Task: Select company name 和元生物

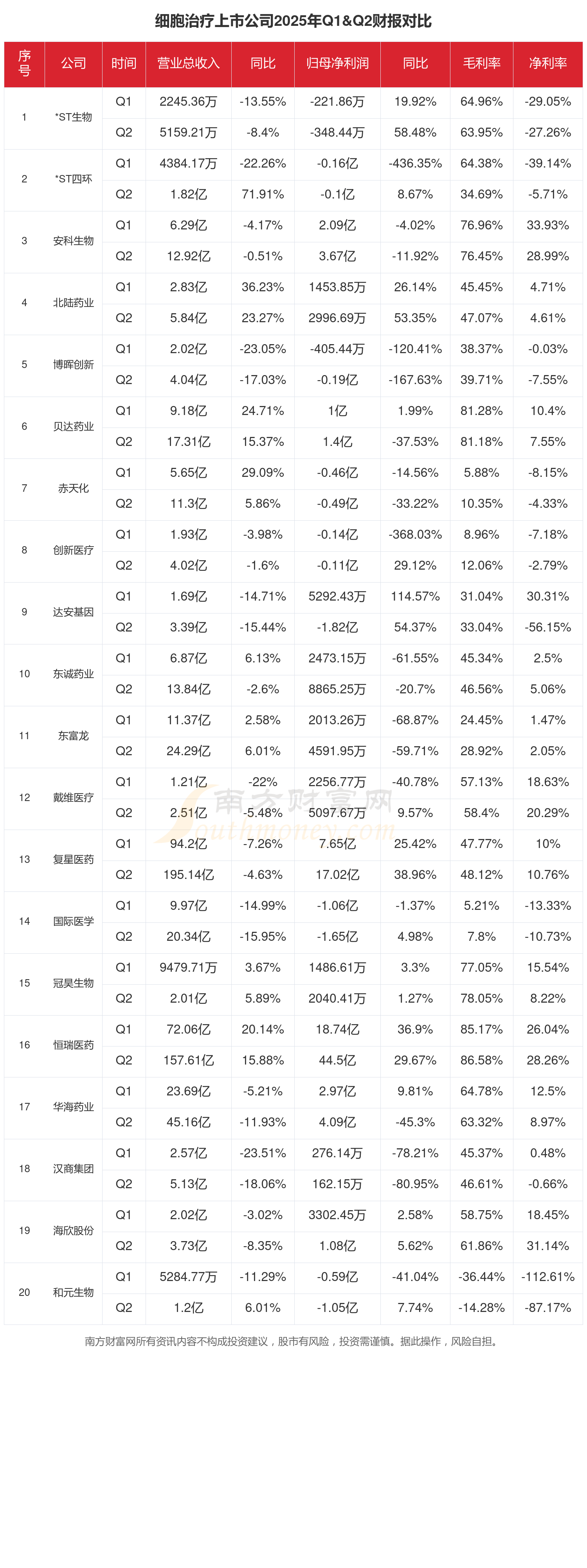Action: click(x=74, y=1292)
